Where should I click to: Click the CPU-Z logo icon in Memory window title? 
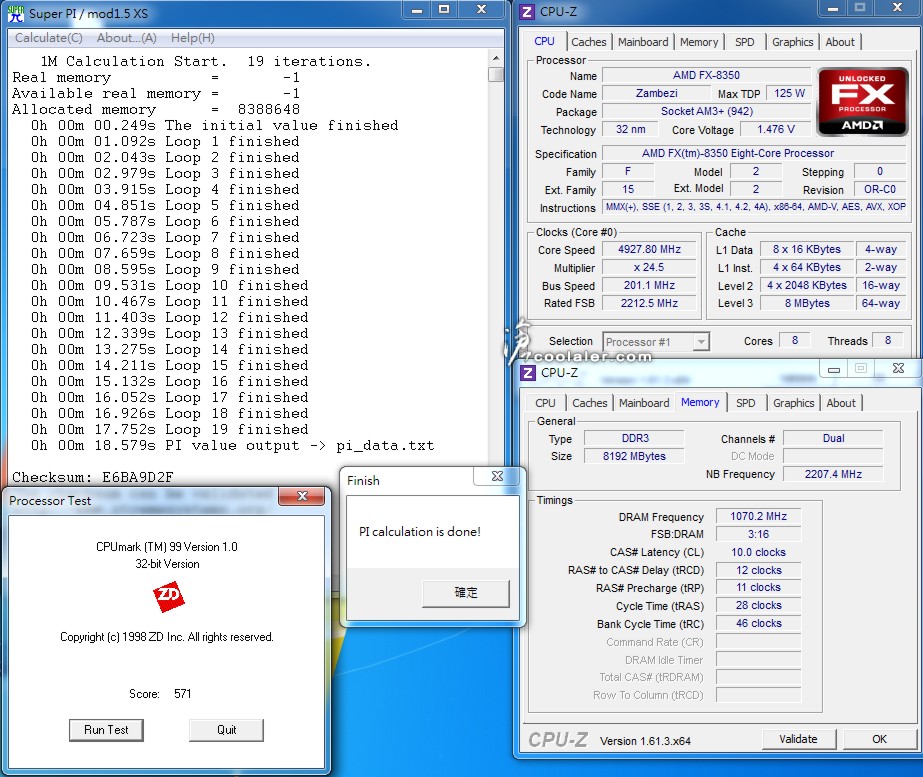click(528, 373)
